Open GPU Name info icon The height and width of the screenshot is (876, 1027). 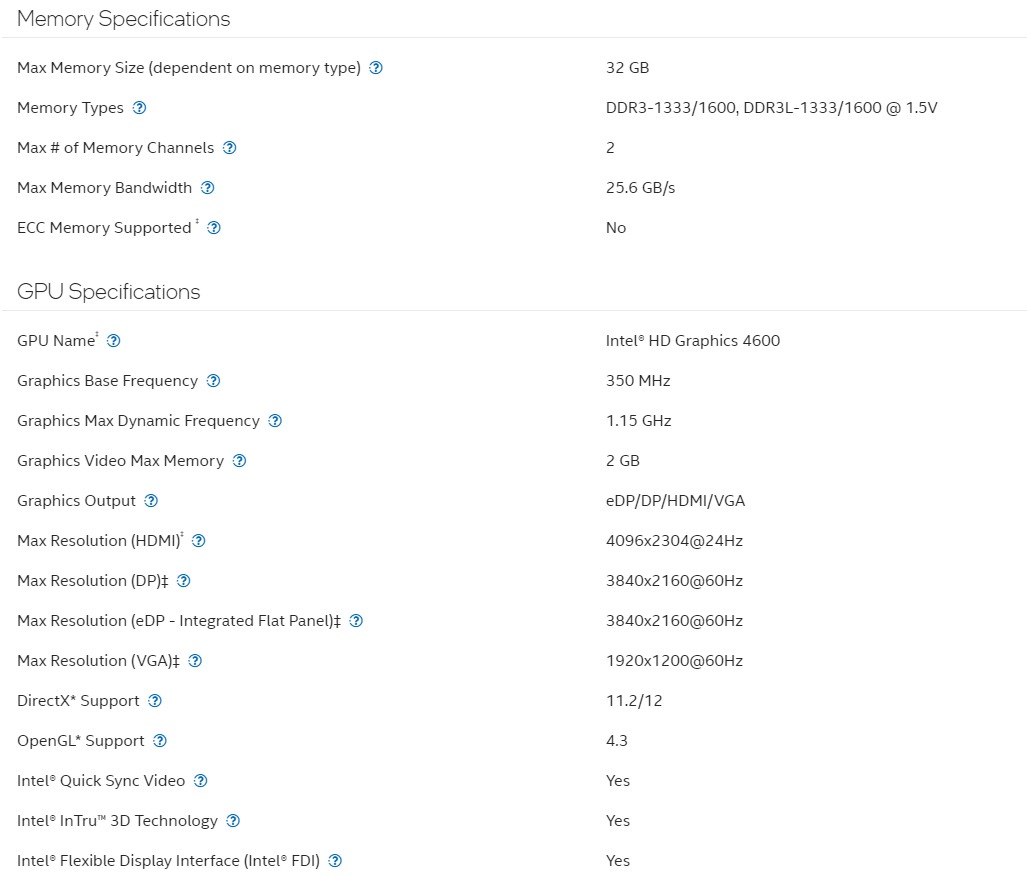(x=113, y=341)
